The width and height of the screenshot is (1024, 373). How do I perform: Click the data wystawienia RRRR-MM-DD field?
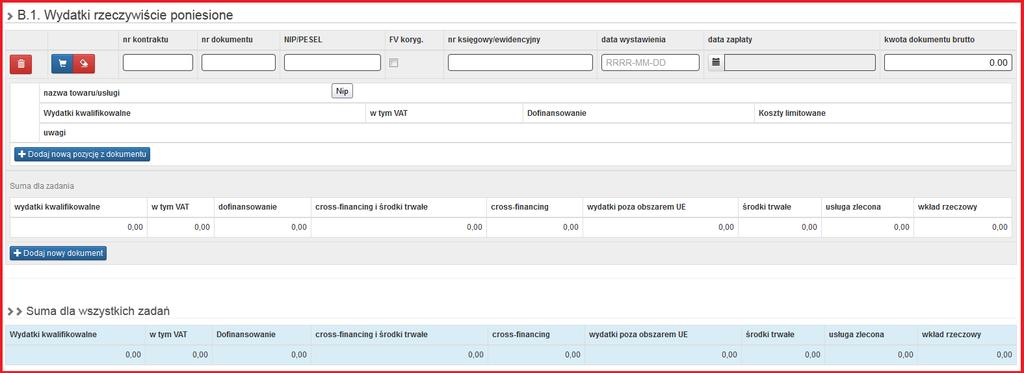[650, 63]
